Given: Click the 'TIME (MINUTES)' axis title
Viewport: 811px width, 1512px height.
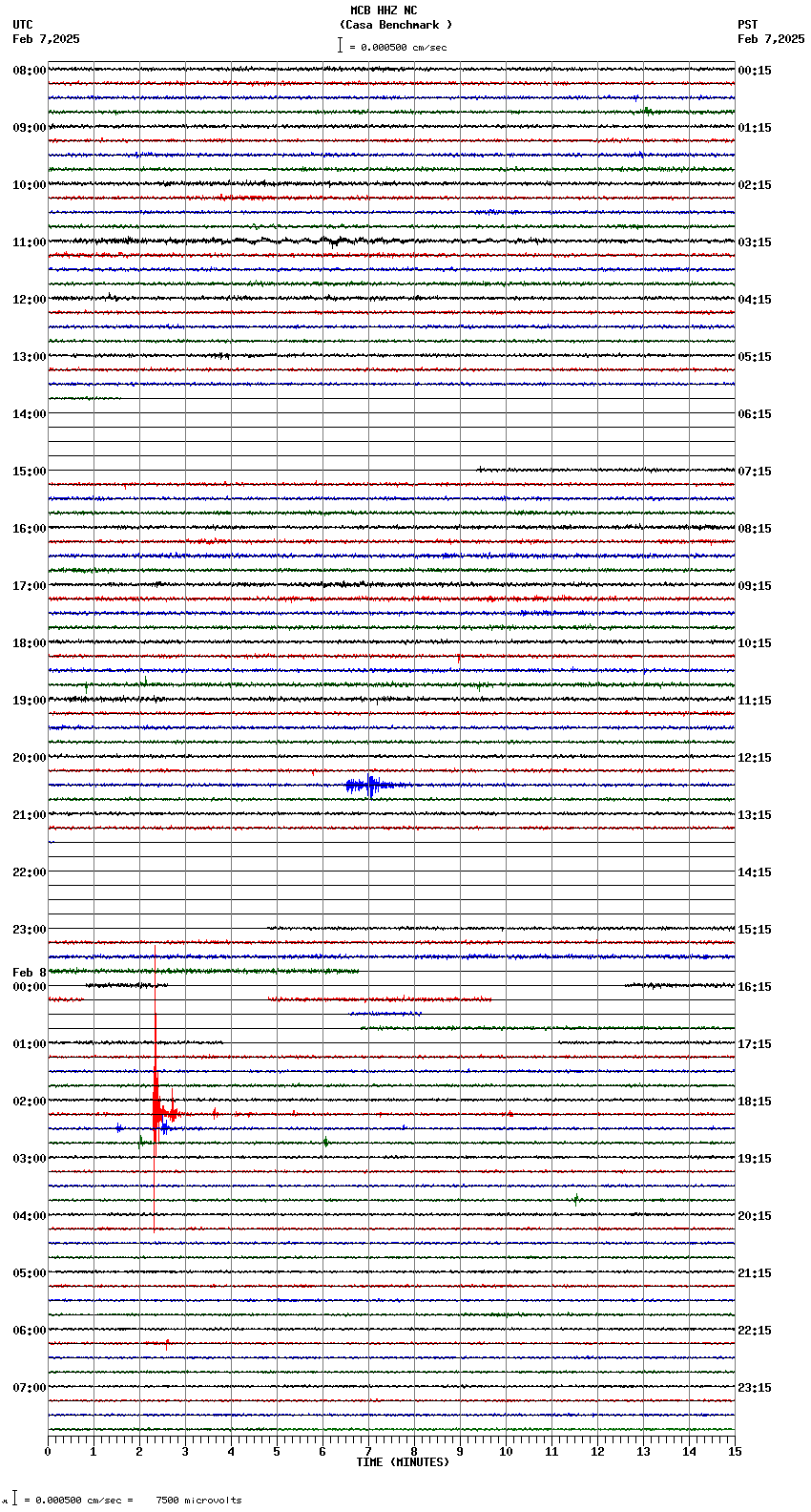Looking at the screenshot, I should [x=403, y=1462].
